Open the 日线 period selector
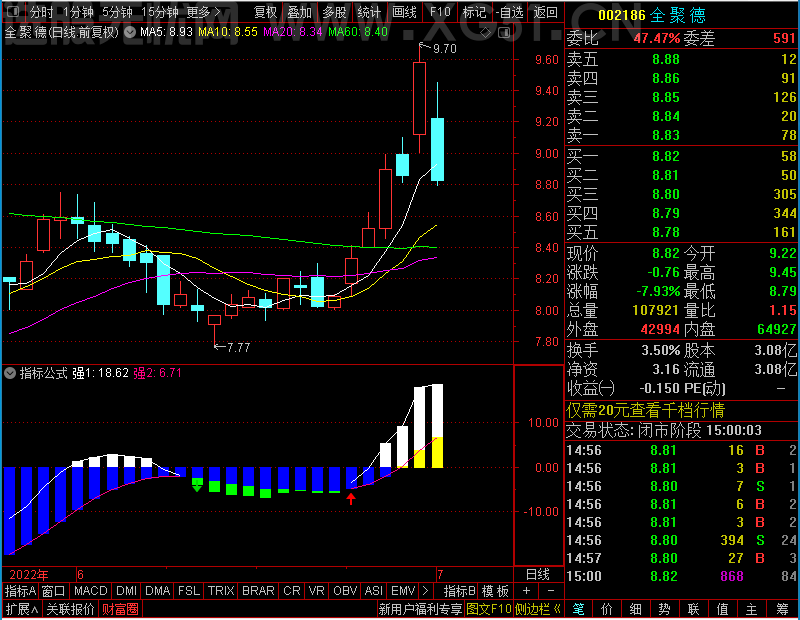Viewport: 800px width, 620px height. 538,575
